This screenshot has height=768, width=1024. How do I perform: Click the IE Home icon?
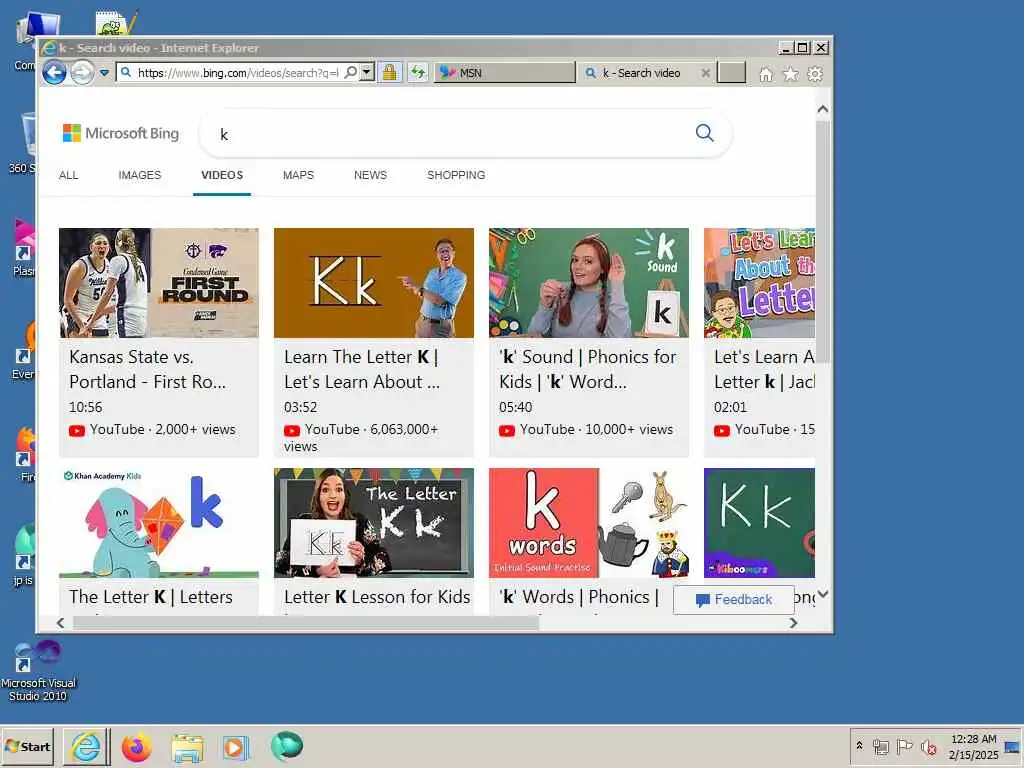[765, 74]
